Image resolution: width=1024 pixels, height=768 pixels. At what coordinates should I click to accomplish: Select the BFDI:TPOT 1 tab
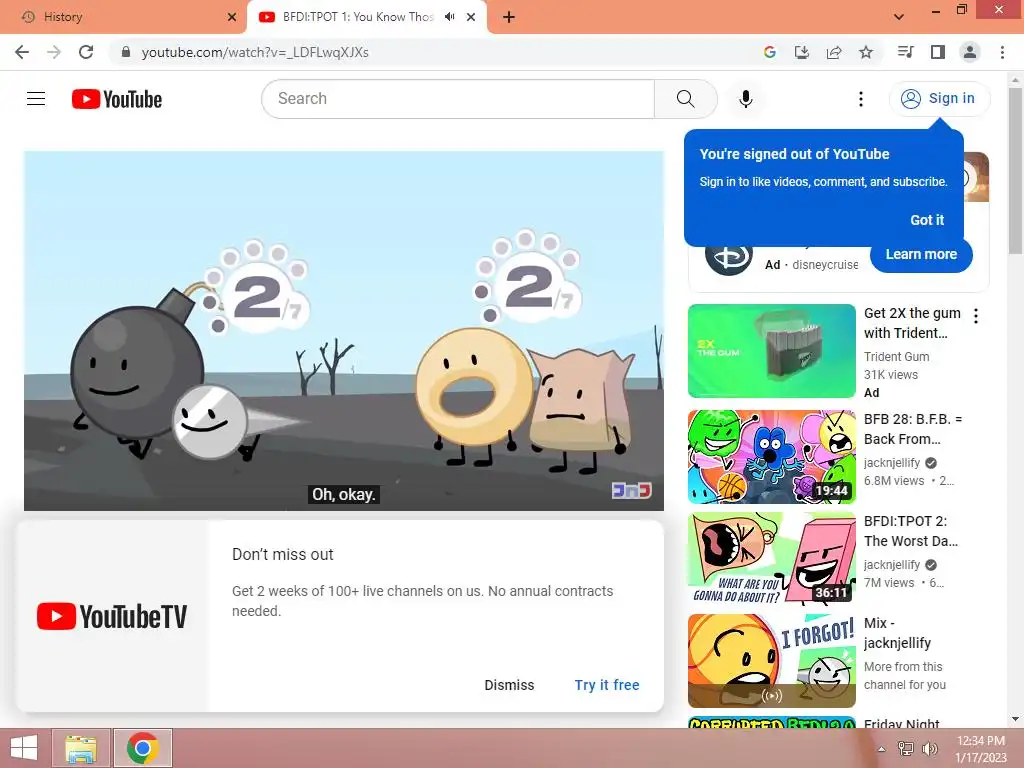pos(366,17)
